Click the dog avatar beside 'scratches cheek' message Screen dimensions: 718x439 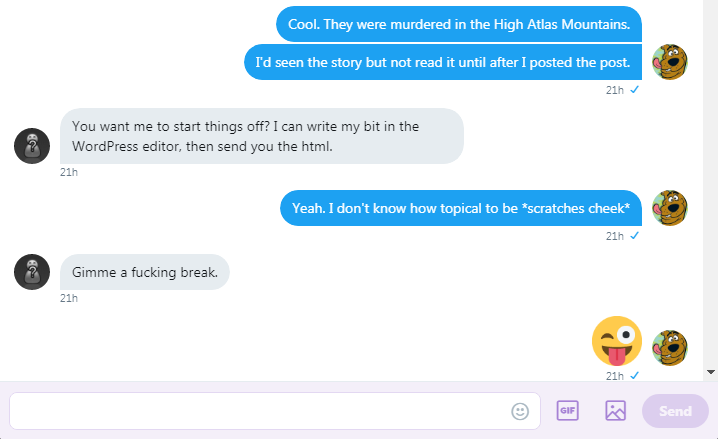tap(669, 208)
